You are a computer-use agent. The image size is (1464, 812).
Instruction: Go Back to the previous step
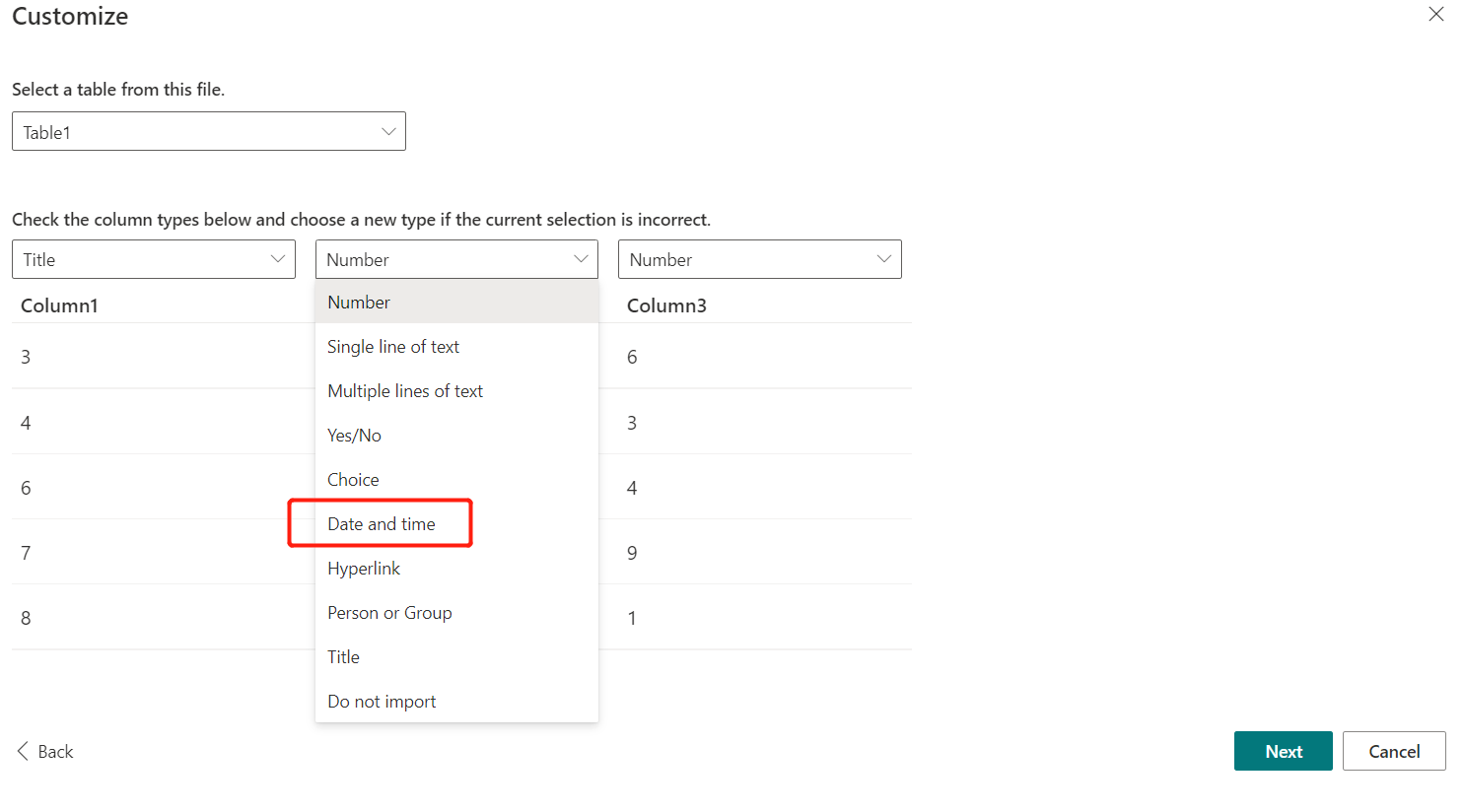coord(45,751)
